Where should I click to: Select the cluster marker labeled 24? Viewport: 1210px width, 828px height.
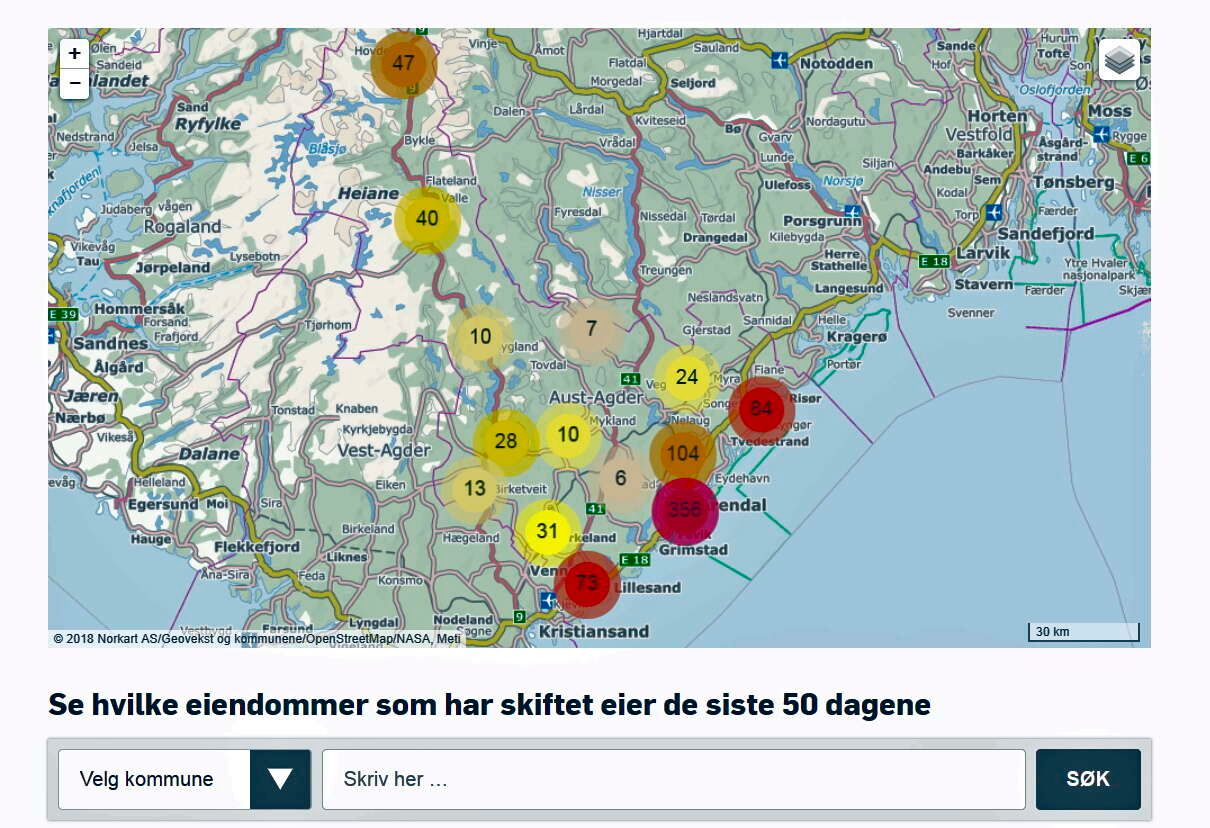[x=687, y=378]
